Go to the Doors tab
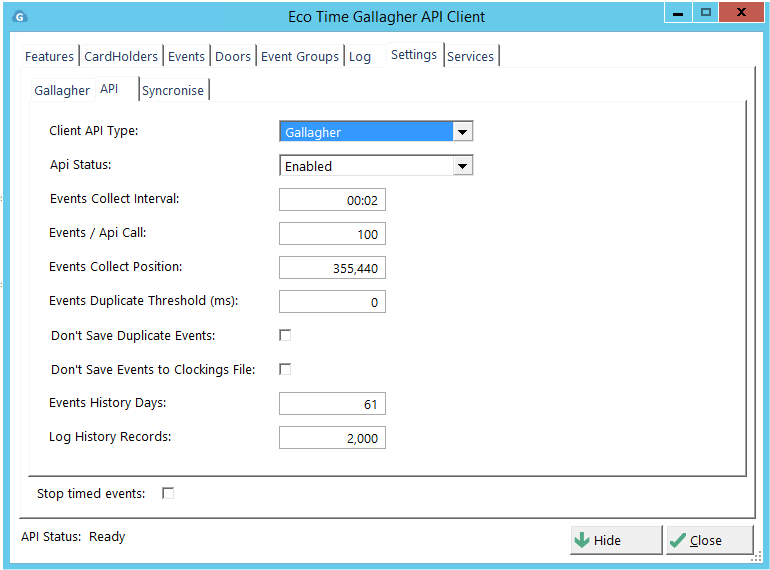 233,56
